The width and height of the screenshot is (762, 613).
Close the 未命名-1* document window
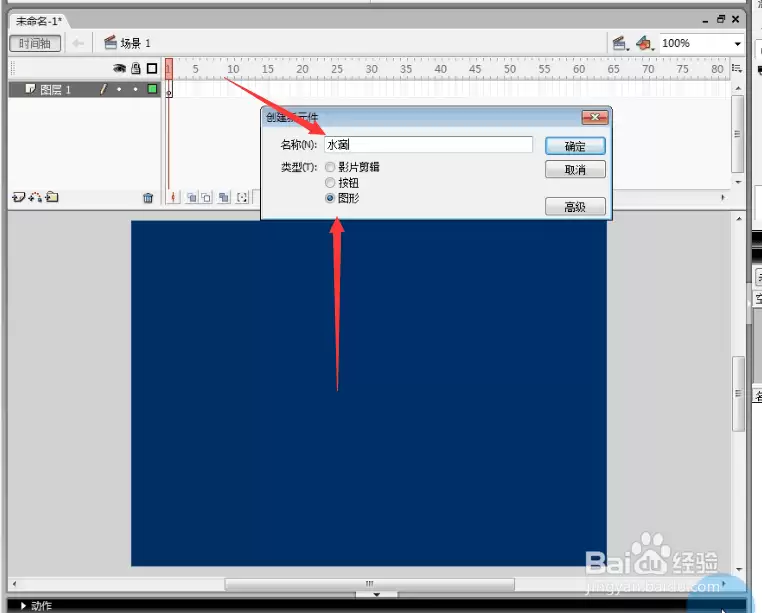[x=736, y=19]
